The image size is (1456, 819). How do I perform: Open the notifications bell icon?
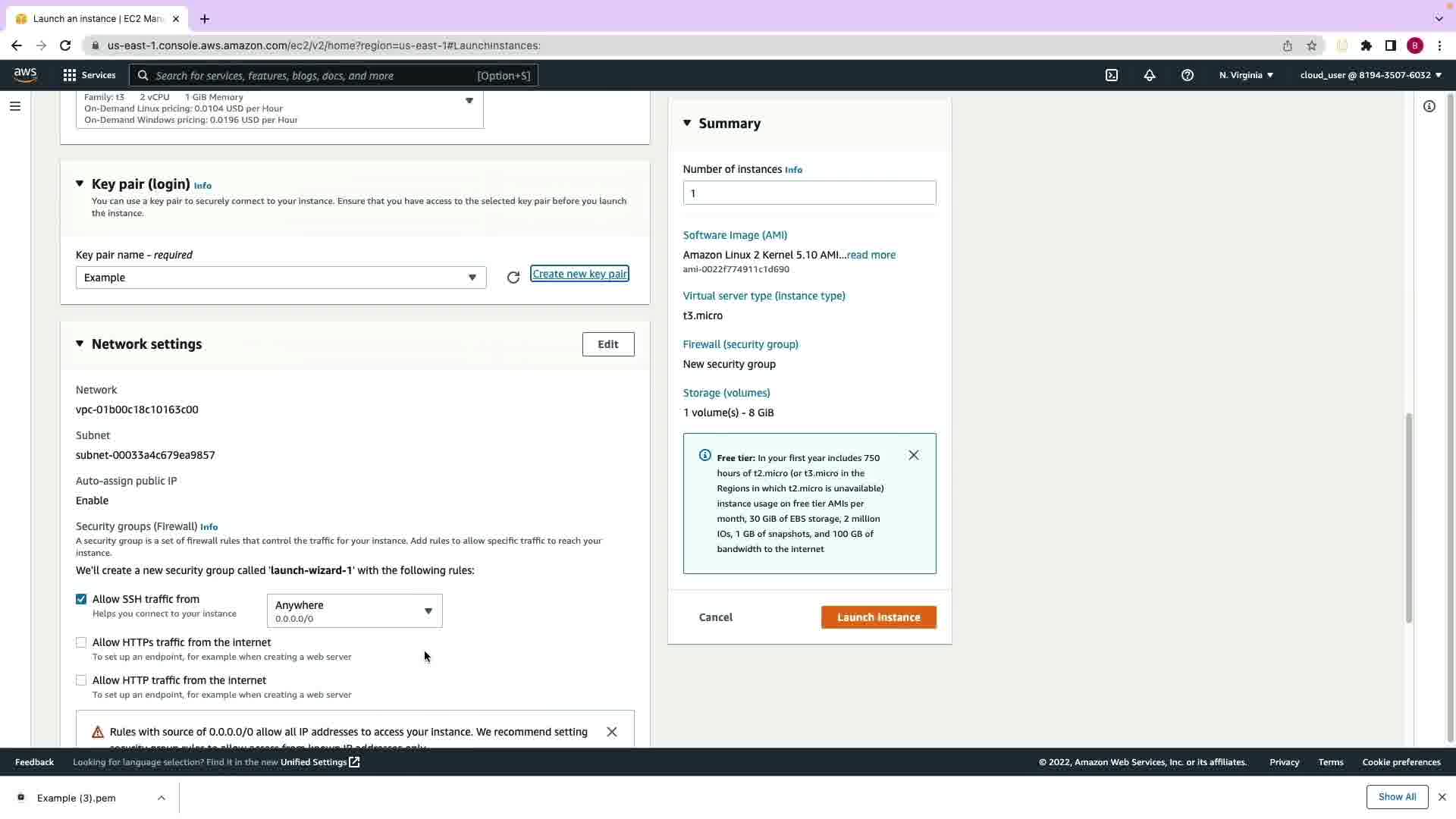click(1150, 75)
